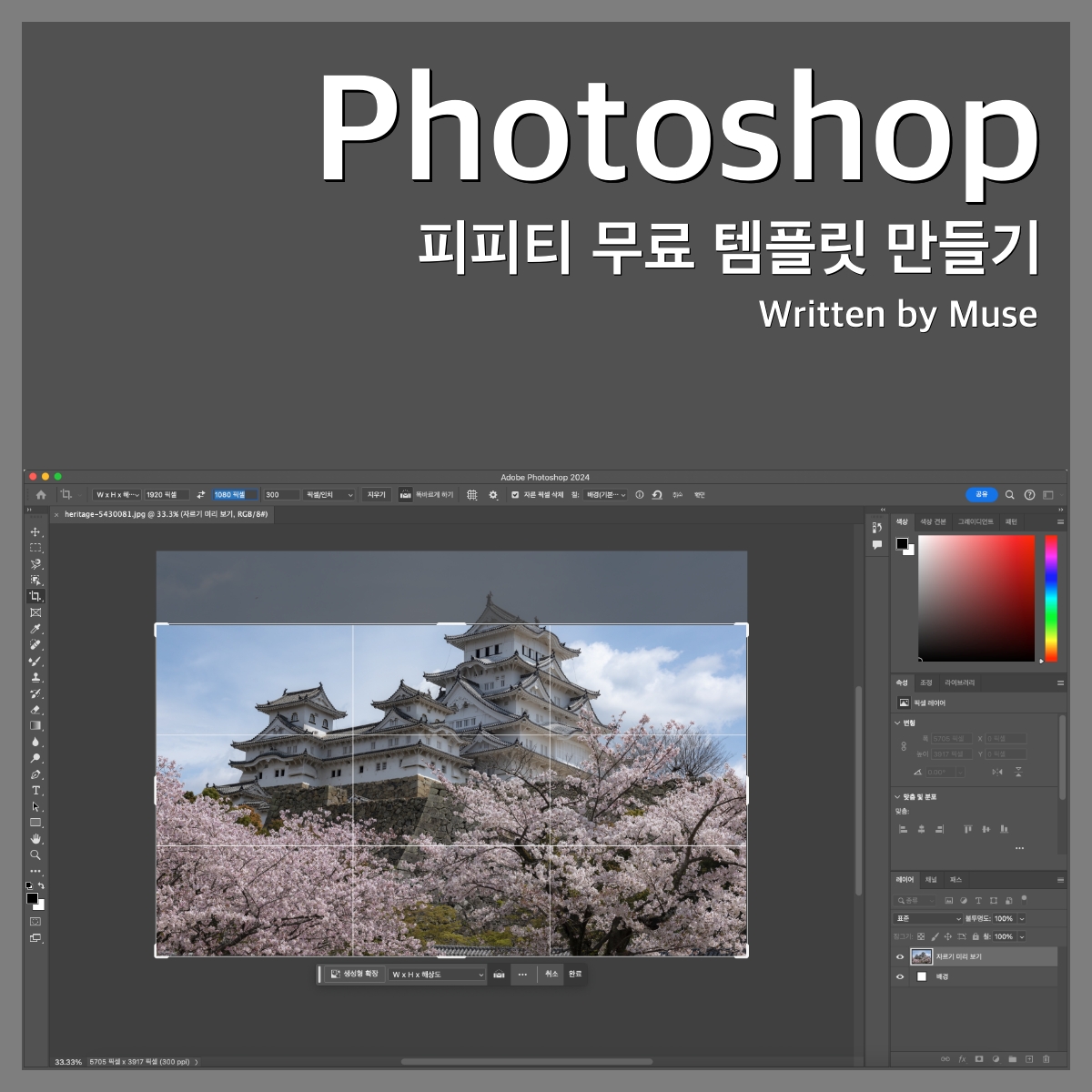
Task: Open the 배경(기본) fill dropdown
Action: coord(605,495)
